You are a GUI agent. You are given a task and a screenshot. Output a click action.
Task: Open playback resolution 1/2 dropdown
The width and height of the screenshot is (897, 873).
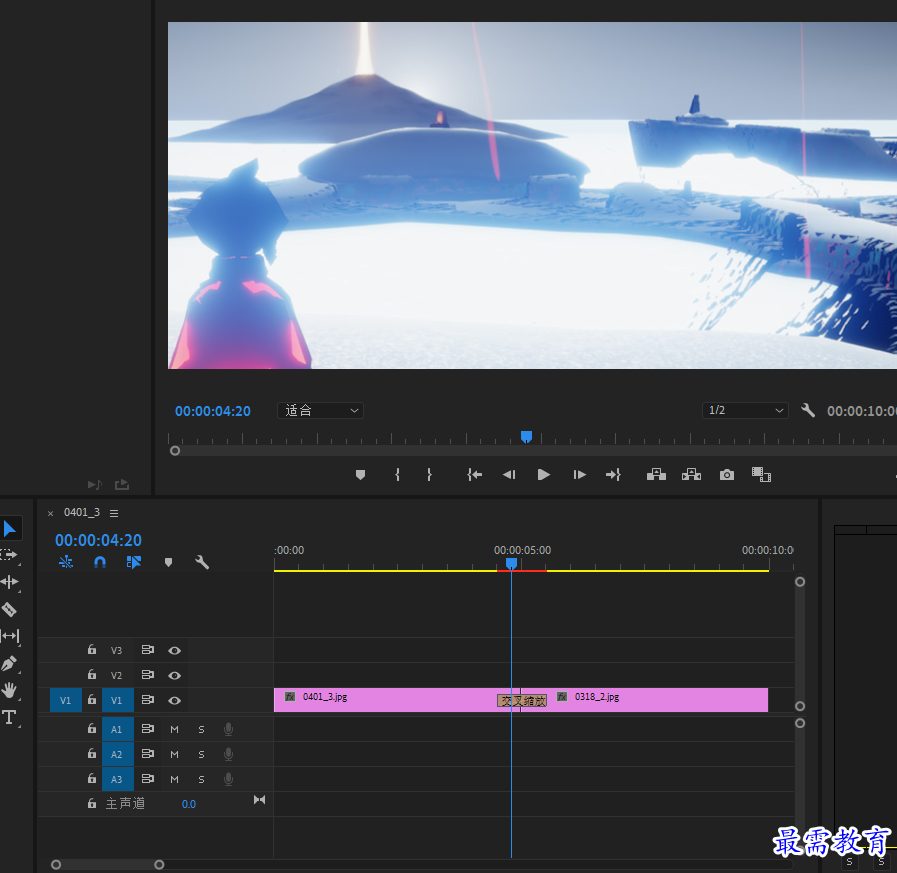click(x=745, y=410)
